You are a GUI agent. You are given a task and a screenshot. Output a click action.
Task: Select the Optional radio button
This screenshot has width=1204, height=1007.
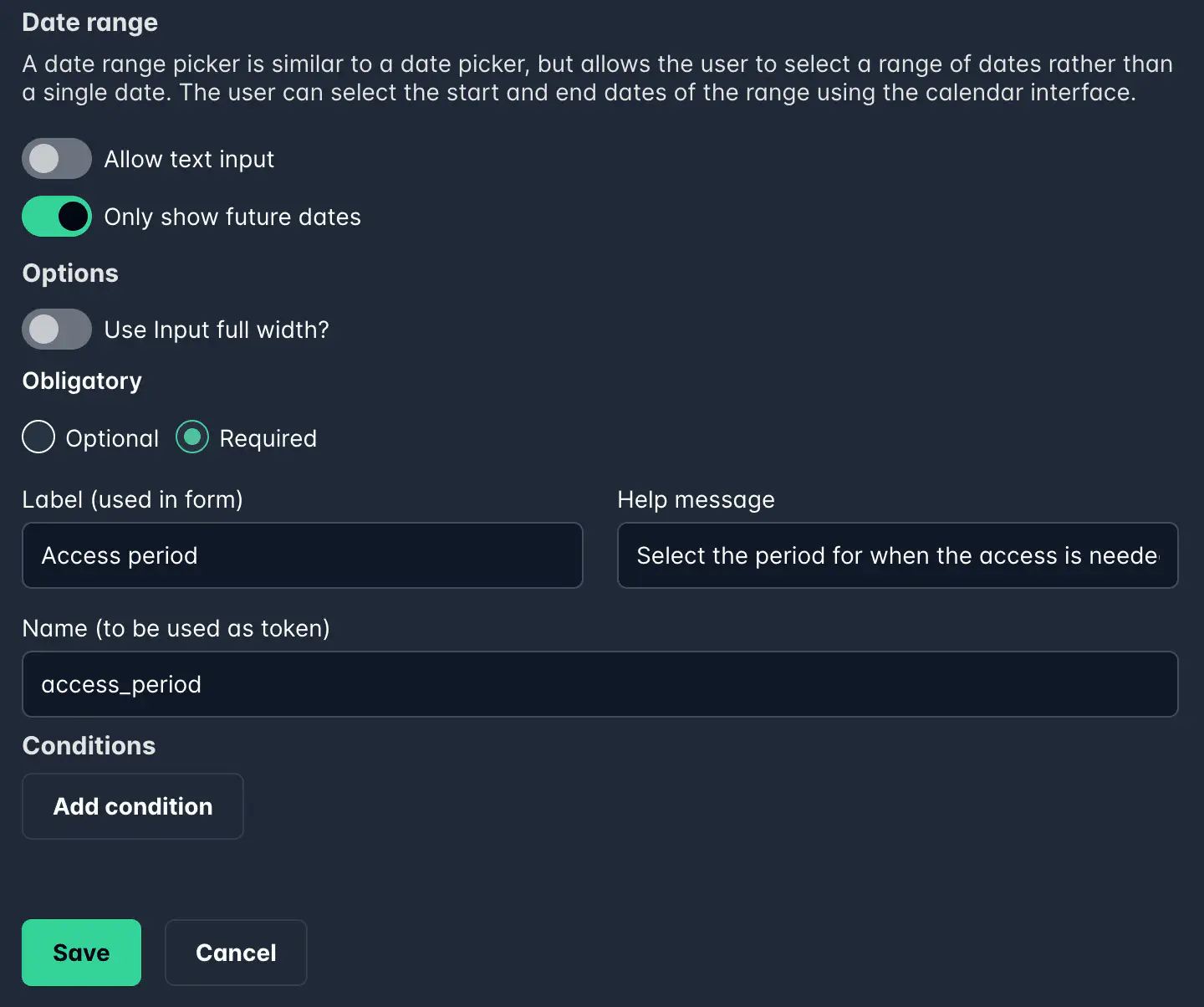pos(38,437)
